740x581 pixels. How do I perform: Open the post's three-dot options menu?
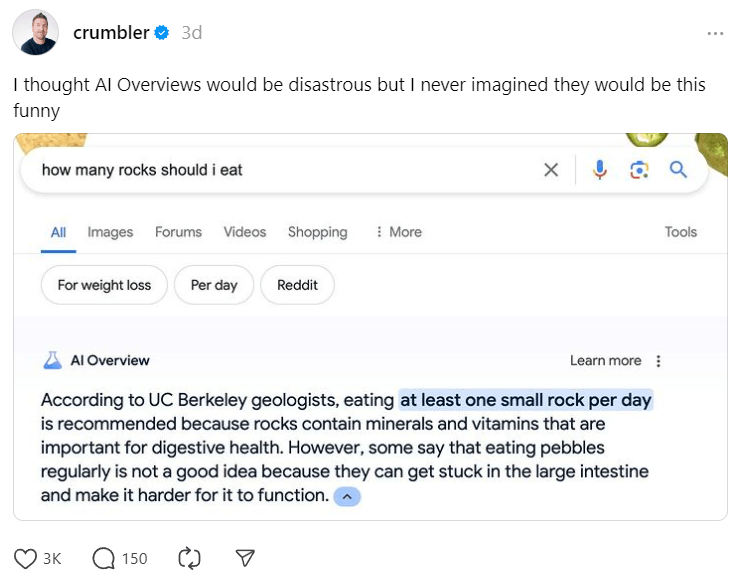715,33
